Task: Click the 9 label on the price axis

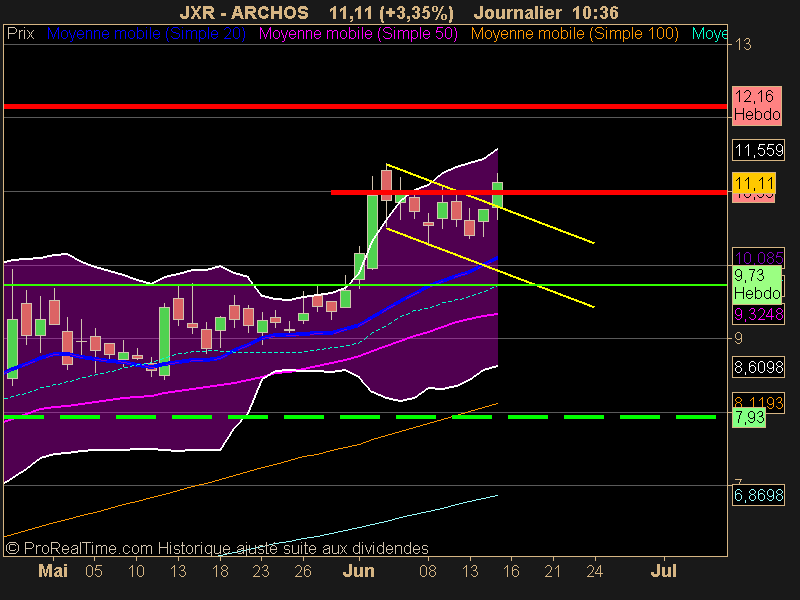Action: [738, 338]
